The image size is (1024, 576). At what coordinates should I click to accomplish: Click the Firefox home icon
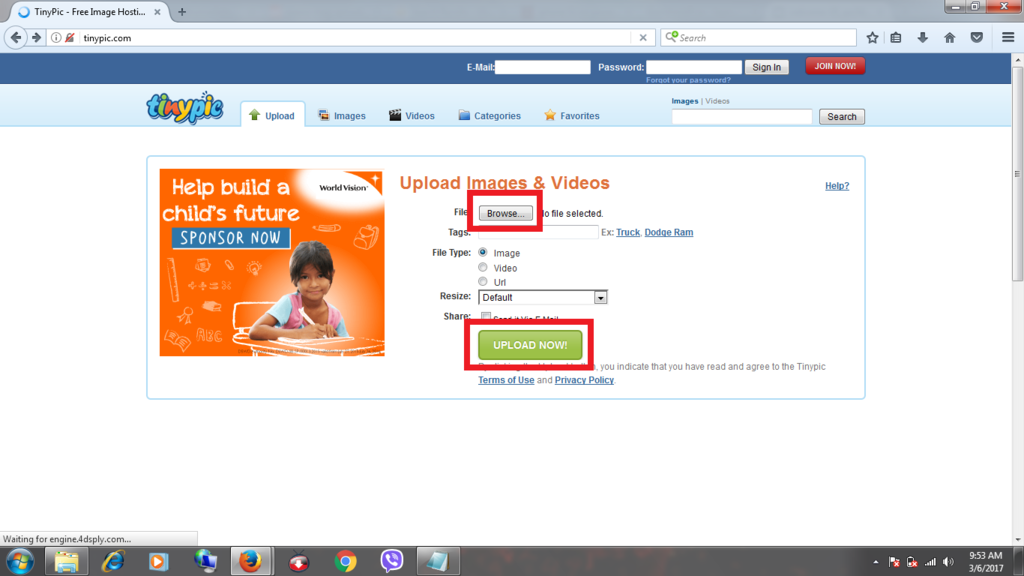coord(949,38)
